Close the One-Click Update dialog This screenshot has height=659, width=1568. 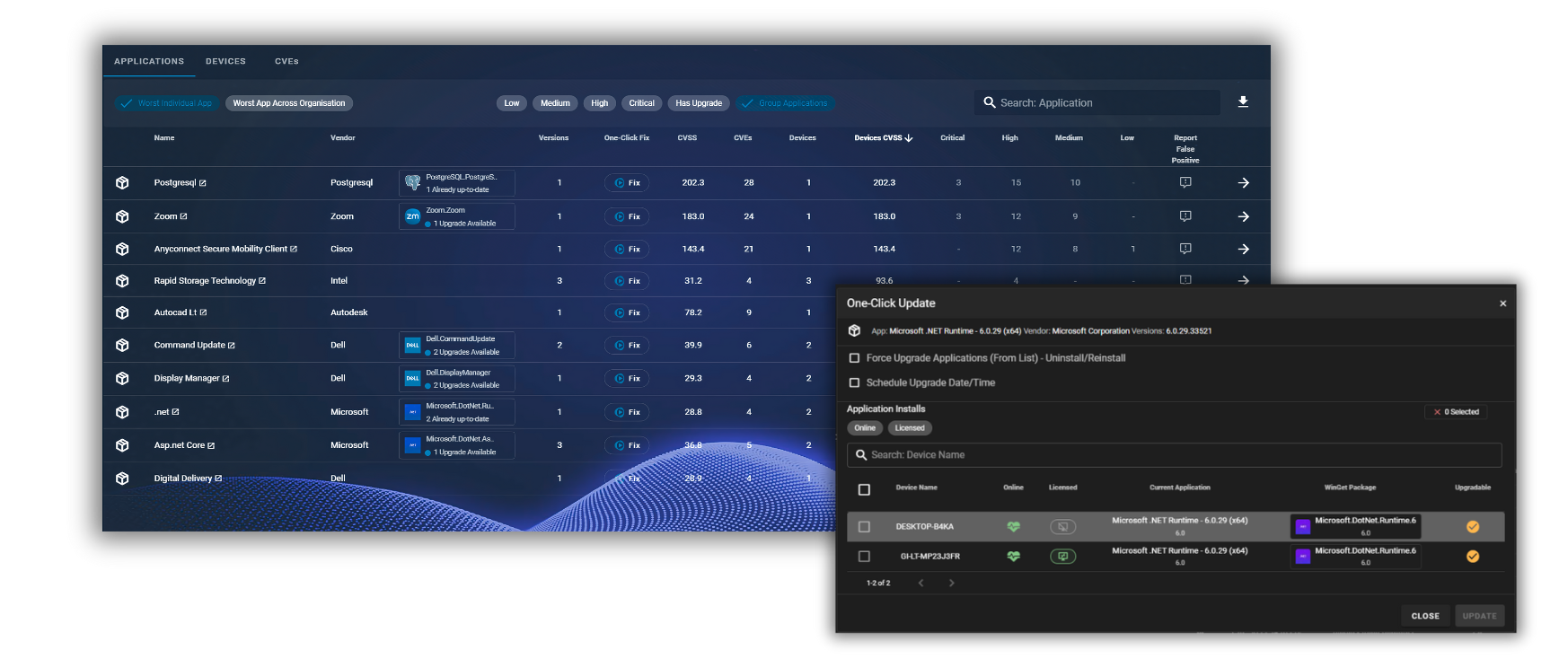click(x=1502, y=303)
